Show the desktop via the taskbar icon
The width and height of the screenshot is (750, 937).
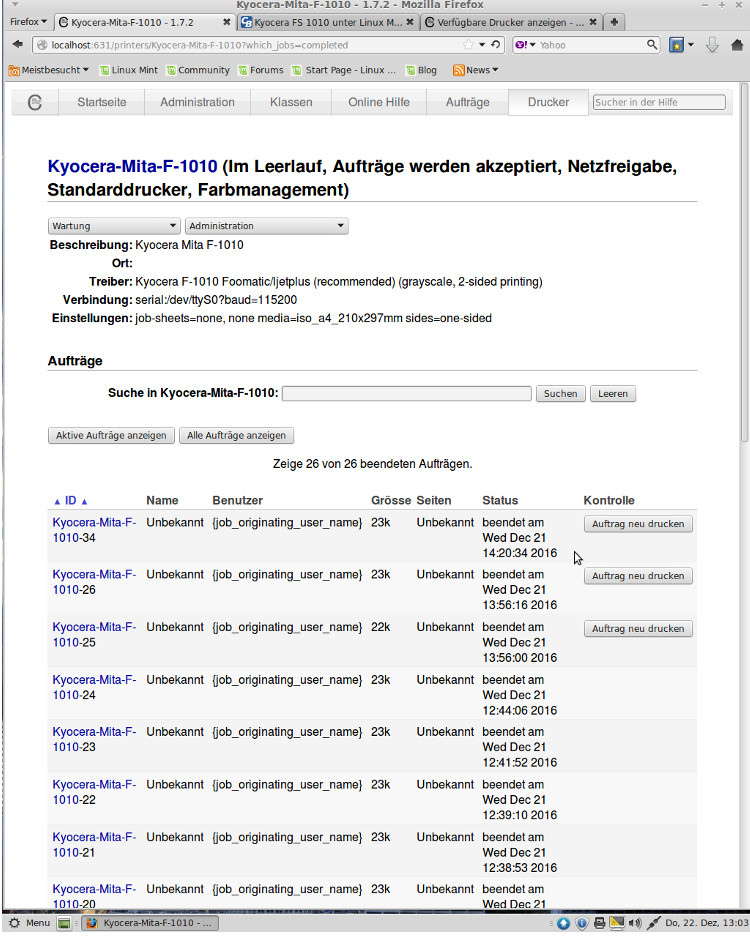click(64, 923)
